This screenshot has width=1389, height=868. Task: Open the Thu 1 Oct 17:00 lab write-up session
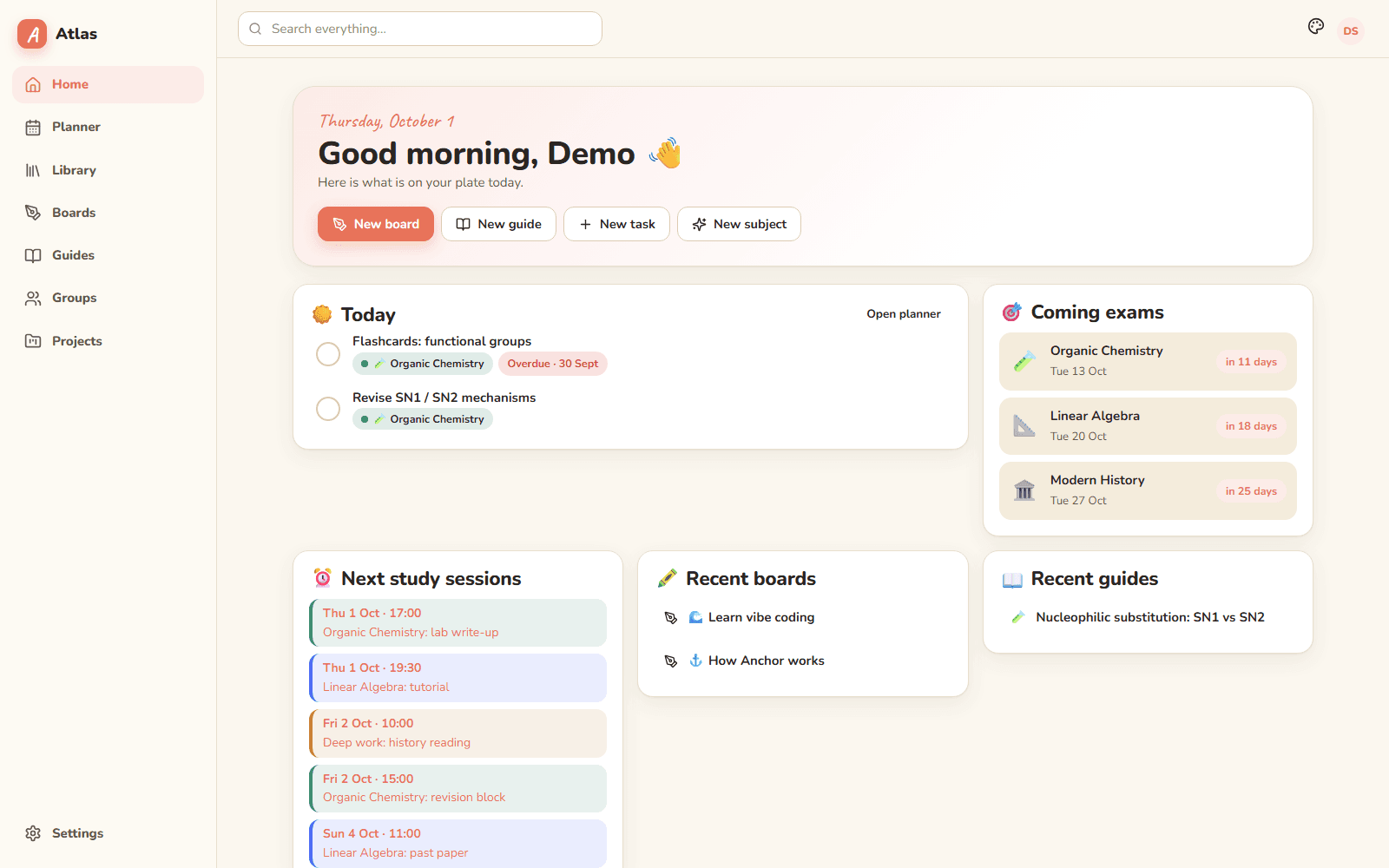coord(458,622)
